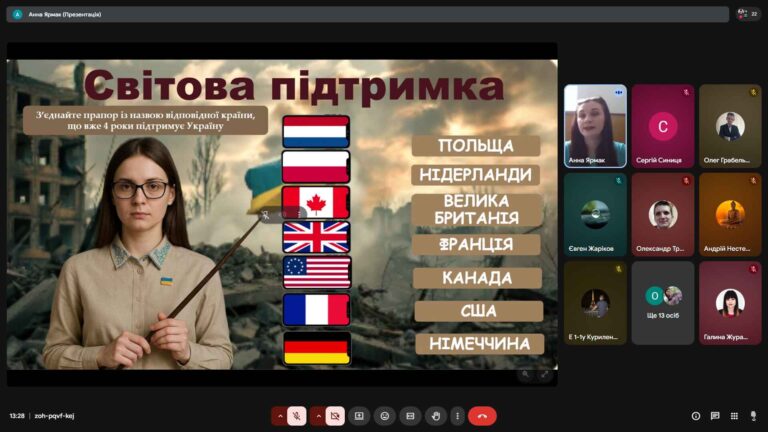
Task: Click the ФРАНЦІЯ label on slide
Action: tap(476, 244)
